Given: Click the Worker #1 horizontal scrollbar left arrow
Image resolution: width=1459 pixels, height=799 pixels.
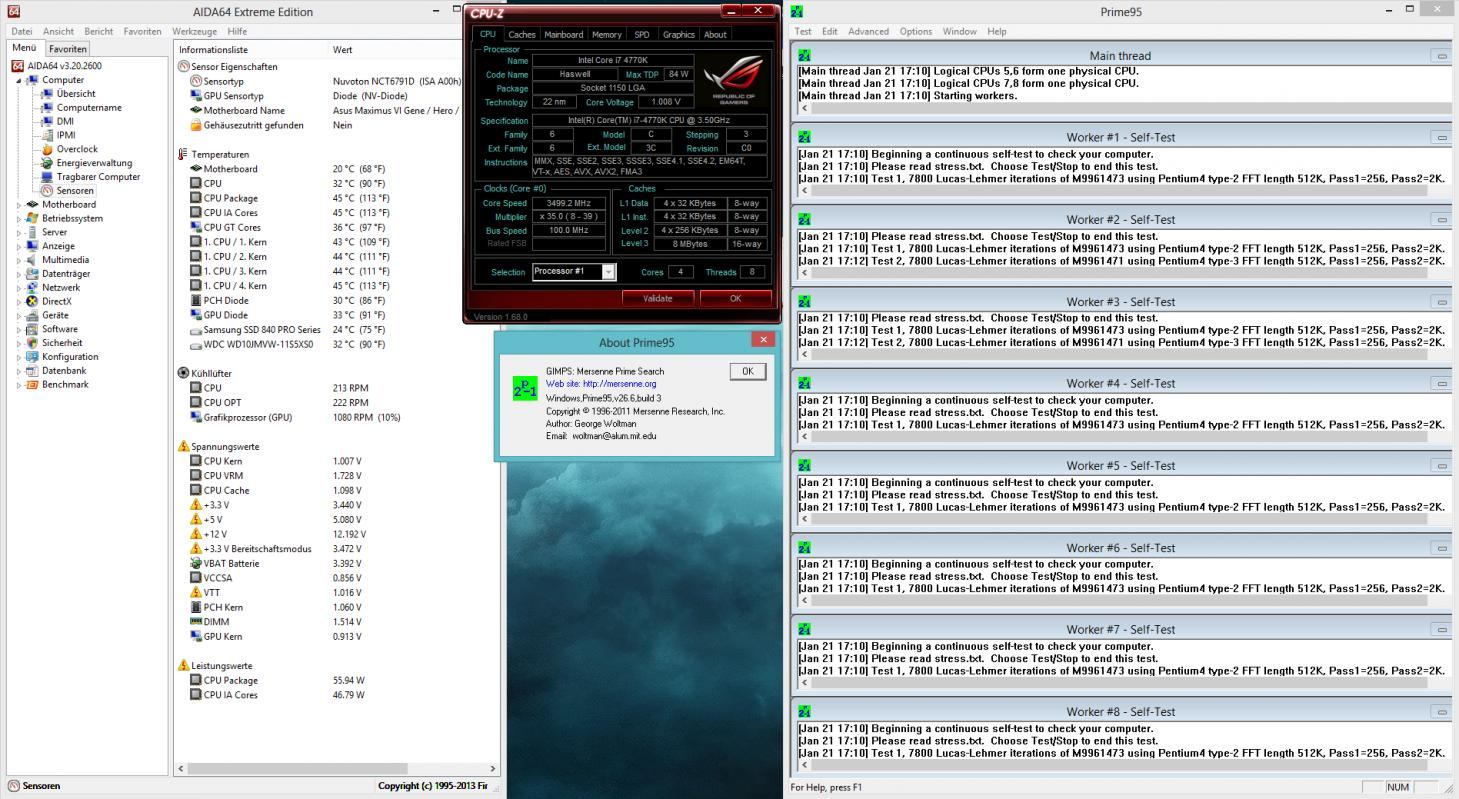Looking at the screenshot, I should 804,190.
